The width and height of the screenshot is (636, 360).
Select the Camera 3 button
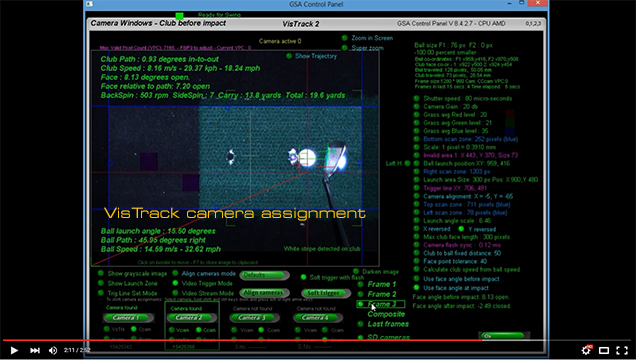(254, 317)
